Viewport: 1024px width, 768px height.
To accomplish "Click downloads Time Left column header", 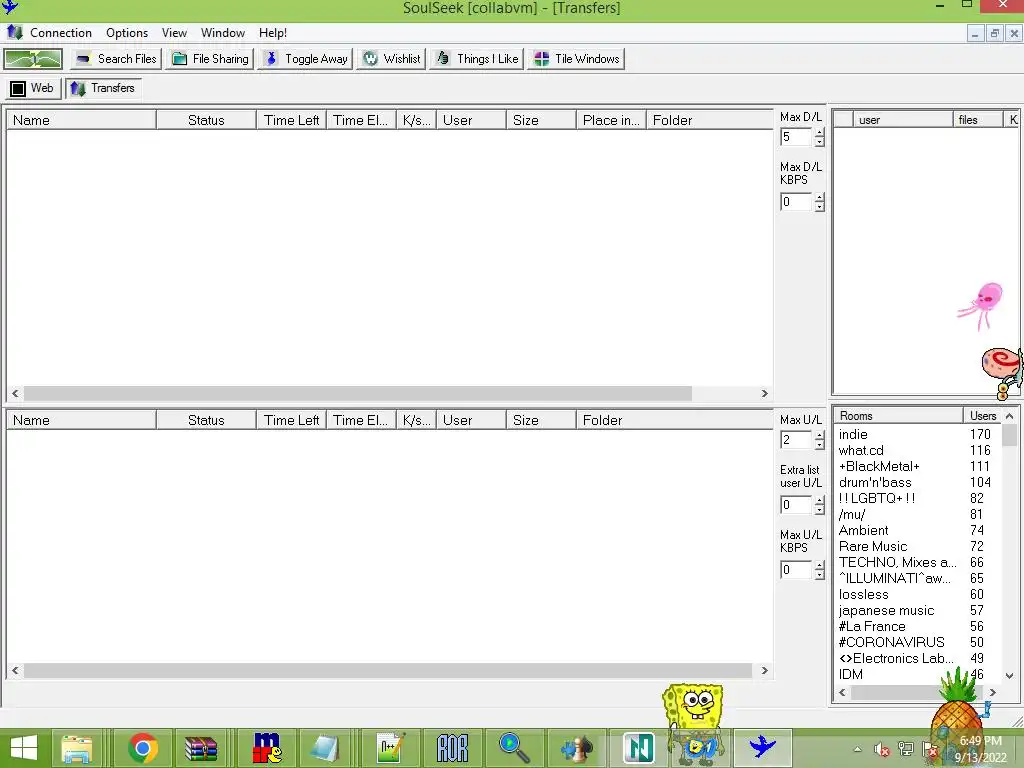I will tap(291, 120).
